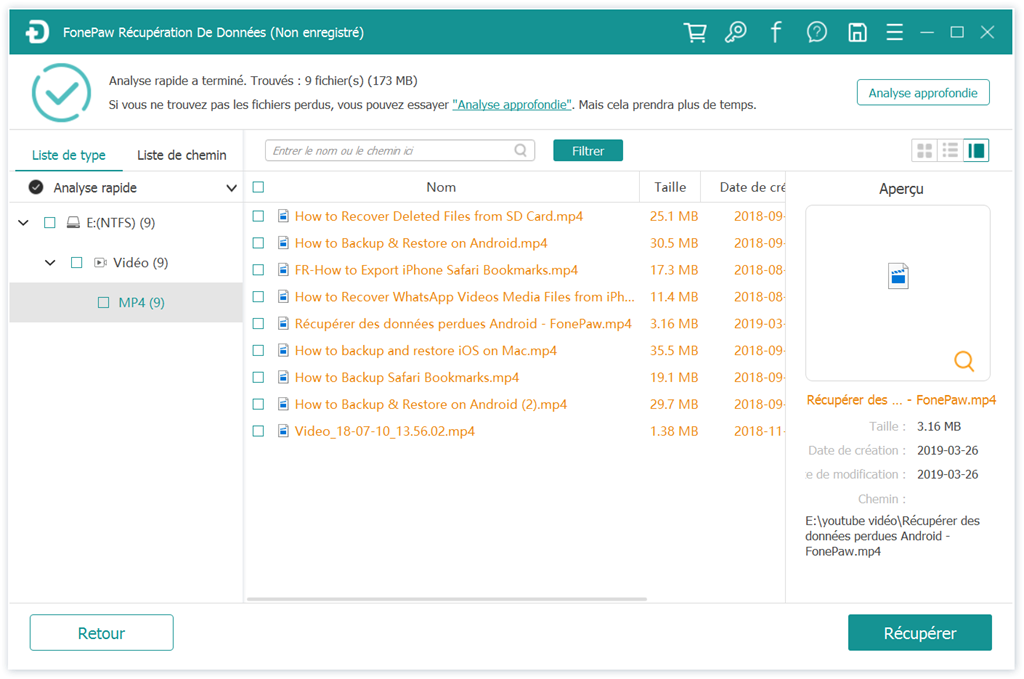
Task: Click the FonePaw logo icon
Action: coord(37,32)
